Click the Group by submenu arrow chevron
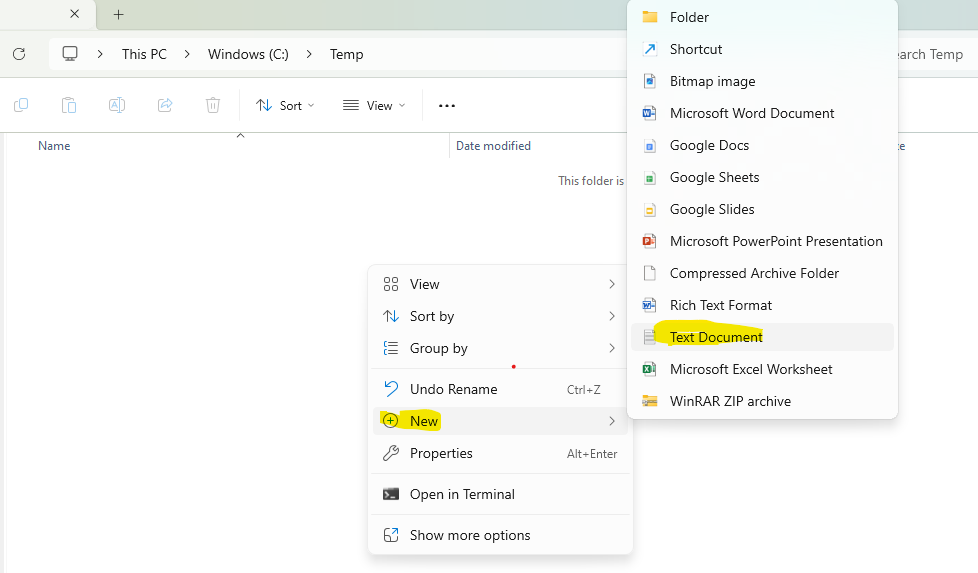Image resolution: width=978 pixels, height=573 pixels. pyautogui.click(x=612, y=348)
